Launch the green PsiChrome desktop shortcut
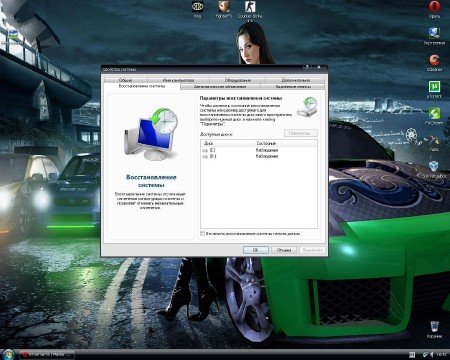Screen dimensions: 450x360 pyautogui.click(x=434, y=116)
